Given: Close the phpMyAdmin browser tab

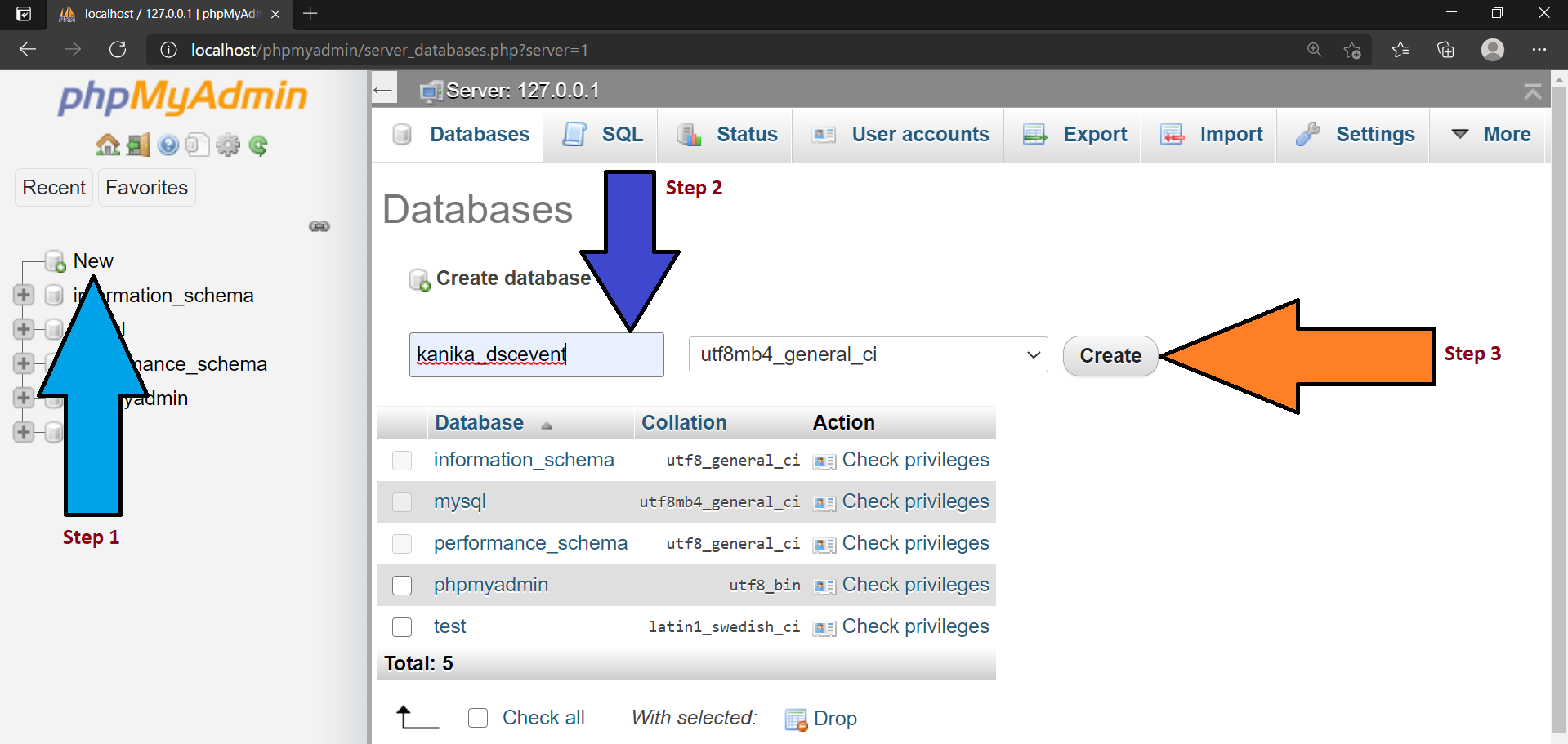Looking at the screenshot, I should tap(275, 14).
